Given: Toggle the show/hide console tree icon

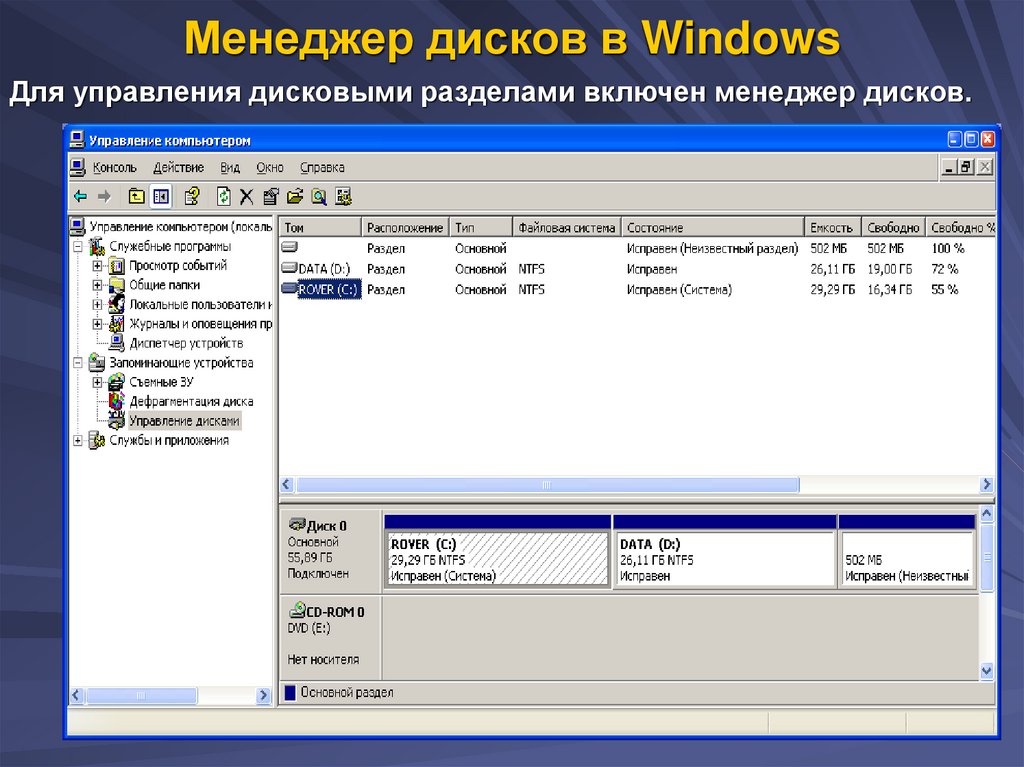Looking at the screenshot, I should click(161, 196).
